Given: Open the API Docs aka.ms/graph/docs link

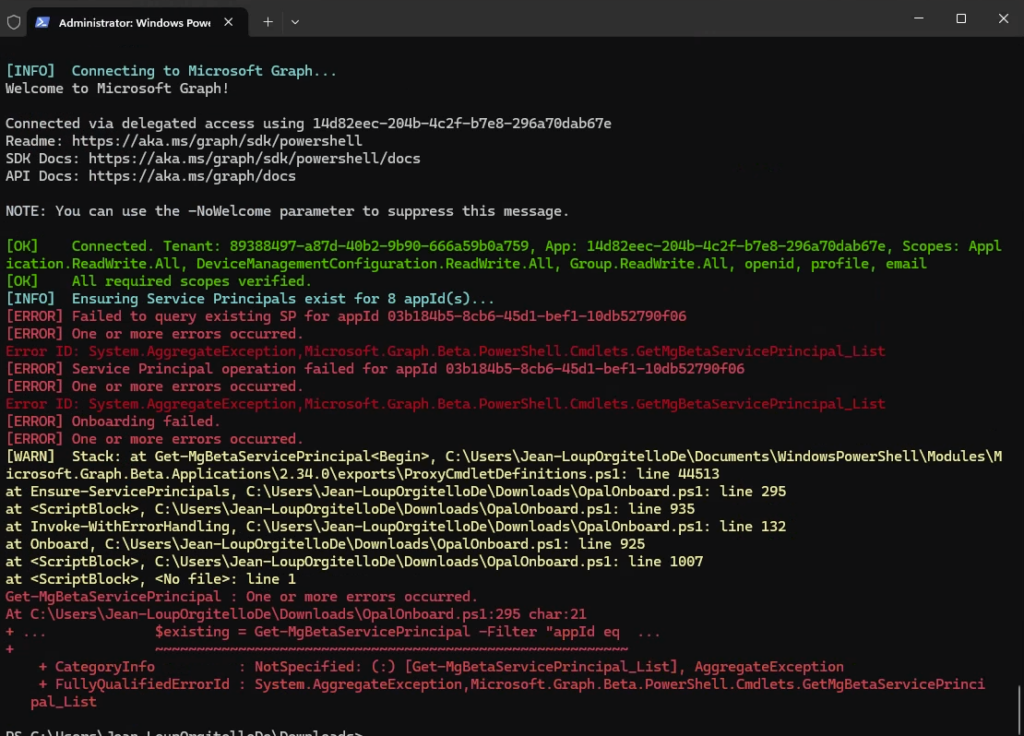Looking at the screenshot, I should pyautogui.click(x=192, y=176).
